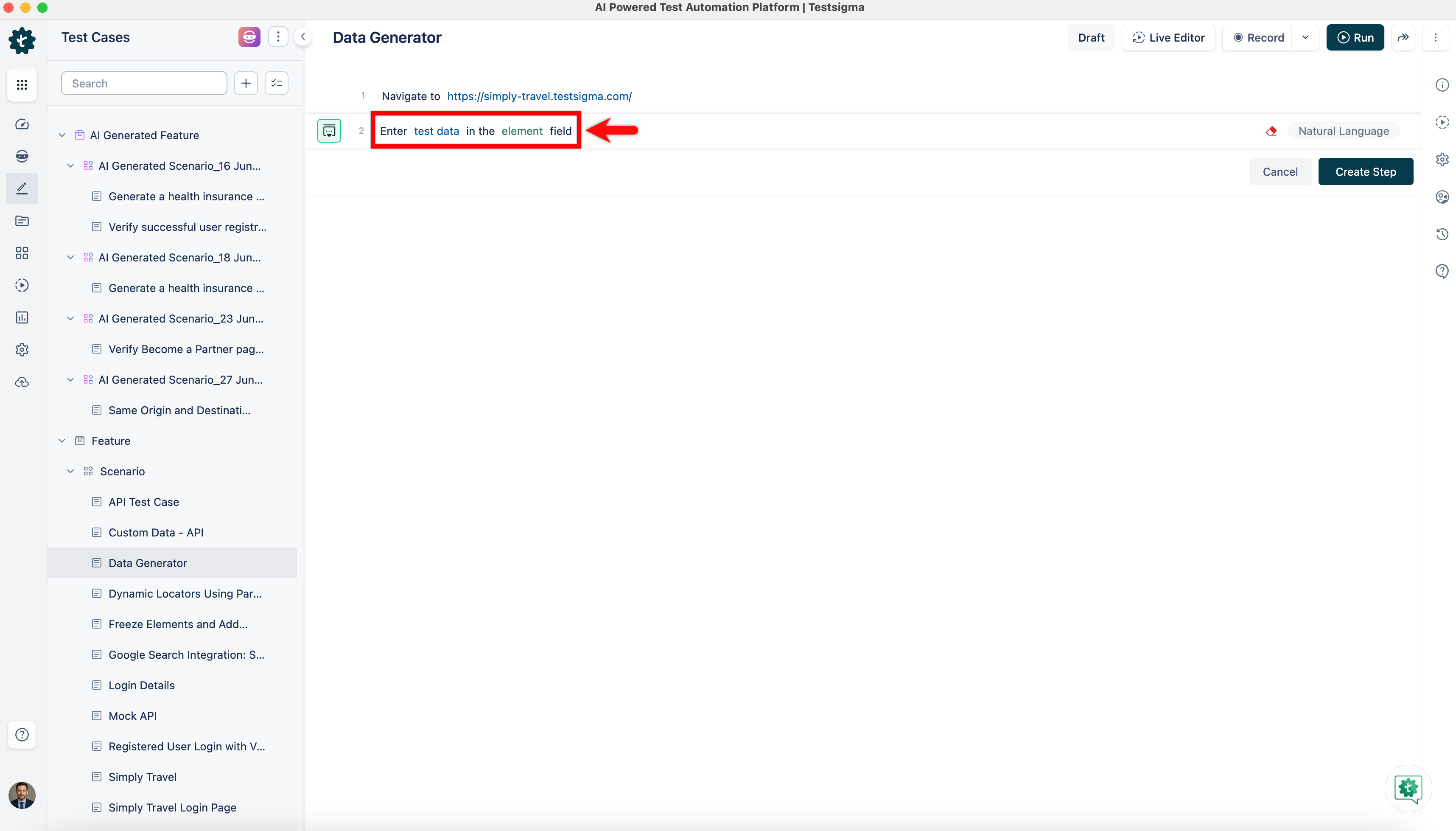Collapse AI Generated Scenario_27 Jun node

click(x=70, y=379)
